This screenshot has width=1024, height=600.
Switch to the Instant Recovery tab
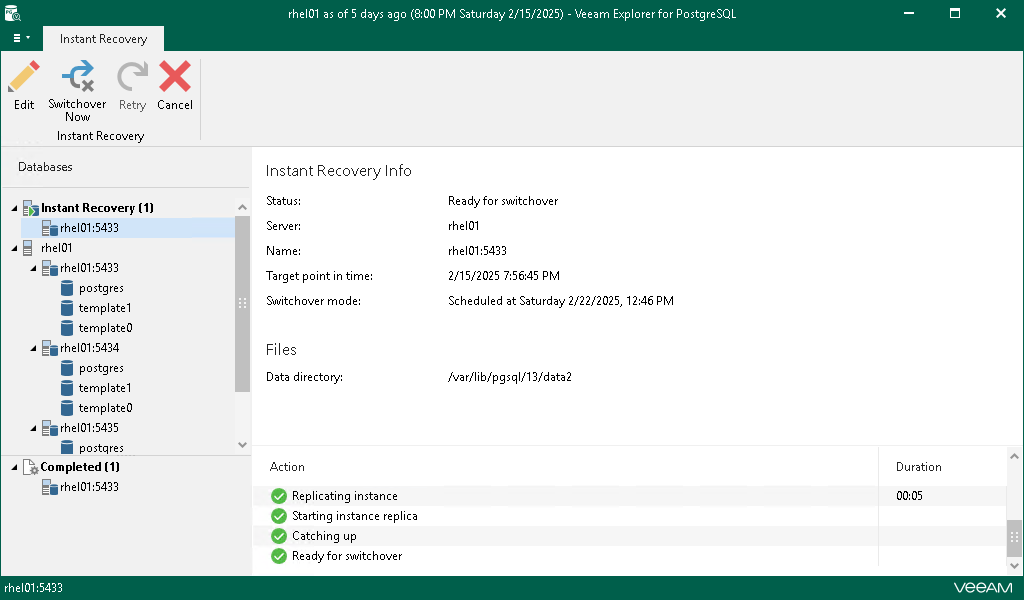click(x=103, y=39)
